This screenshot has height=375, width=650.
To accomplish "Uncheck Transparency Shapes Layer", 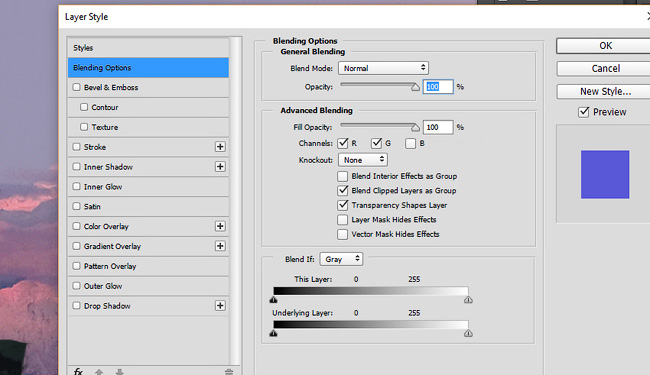I will (342, 205).
